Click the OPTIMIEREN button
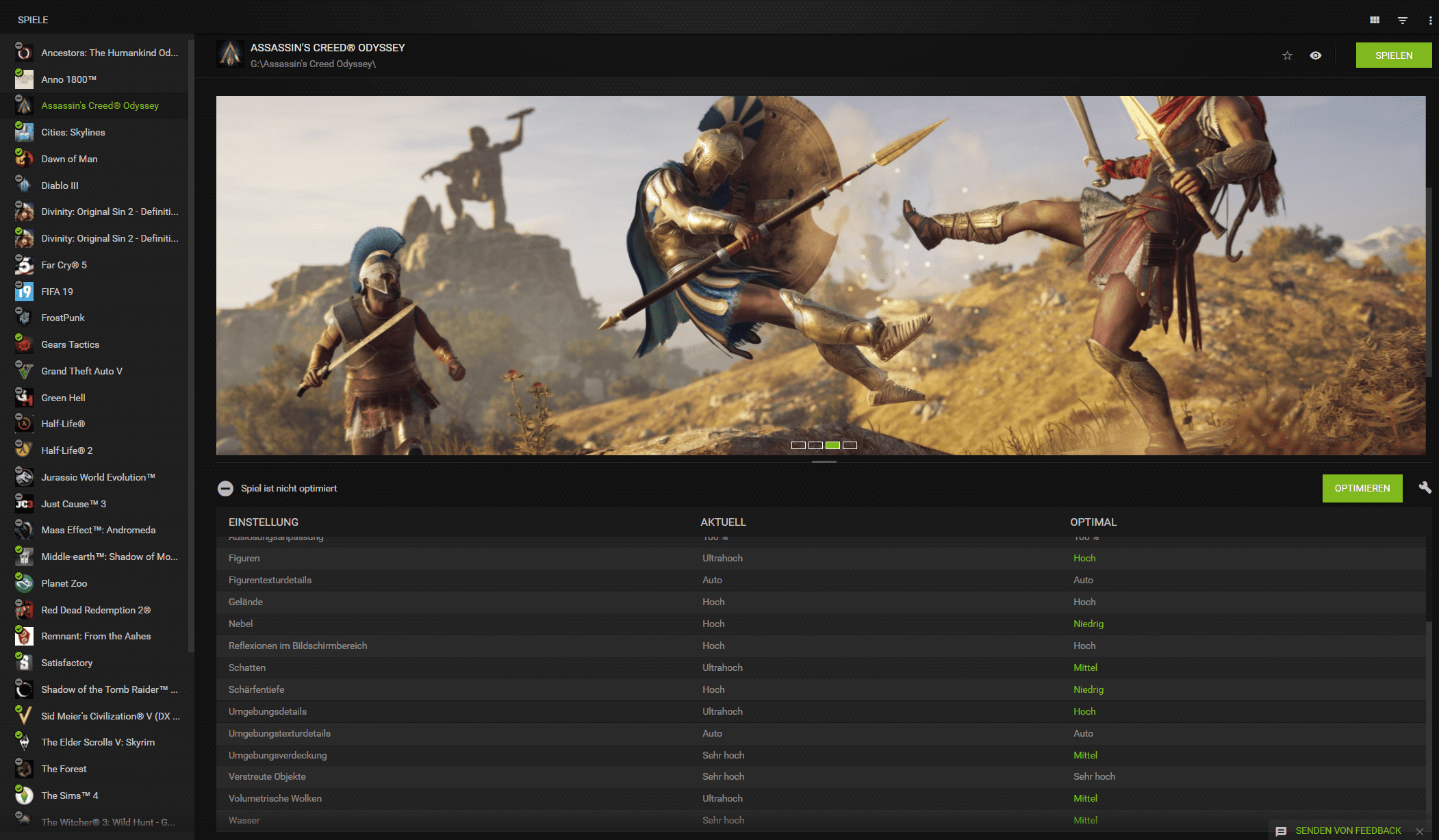The width and height of the screenshot is (1439, 840). pyautogui.click(x=1362, y=488)
